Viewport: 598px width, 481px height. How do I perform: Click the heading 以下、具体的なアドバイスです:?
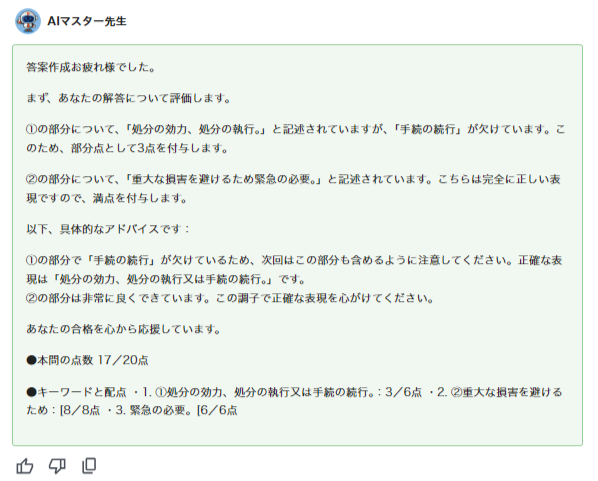108,229
